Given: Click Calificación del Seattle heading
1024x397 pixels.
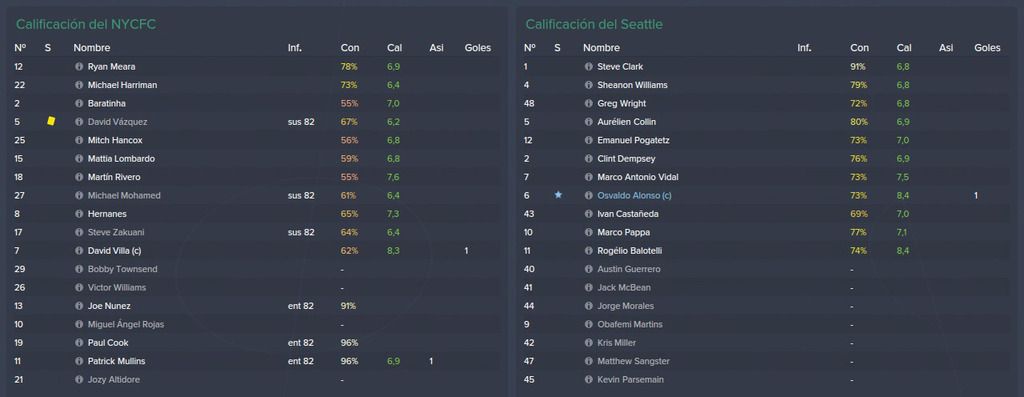Looking at the screenshot, I should tap(594, 25).
